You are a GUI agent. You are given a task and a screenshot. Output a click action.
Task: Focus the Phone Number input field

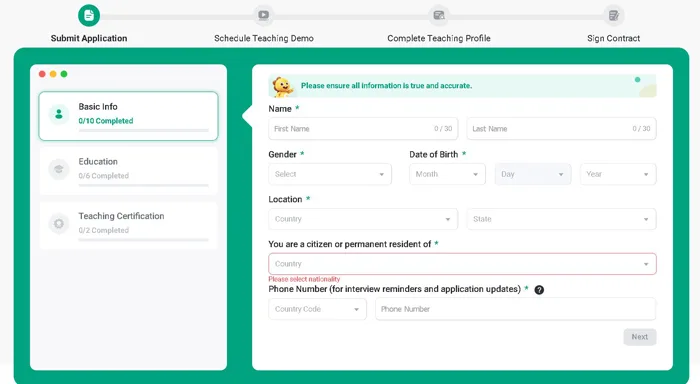click(x=516, y=309)
